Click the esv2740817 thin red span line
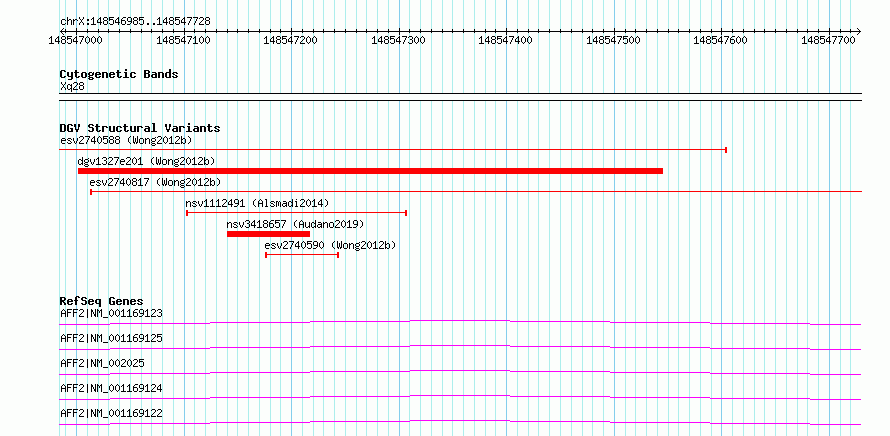The height and width of the screenshot is (436, 890). tap(476, 192)
